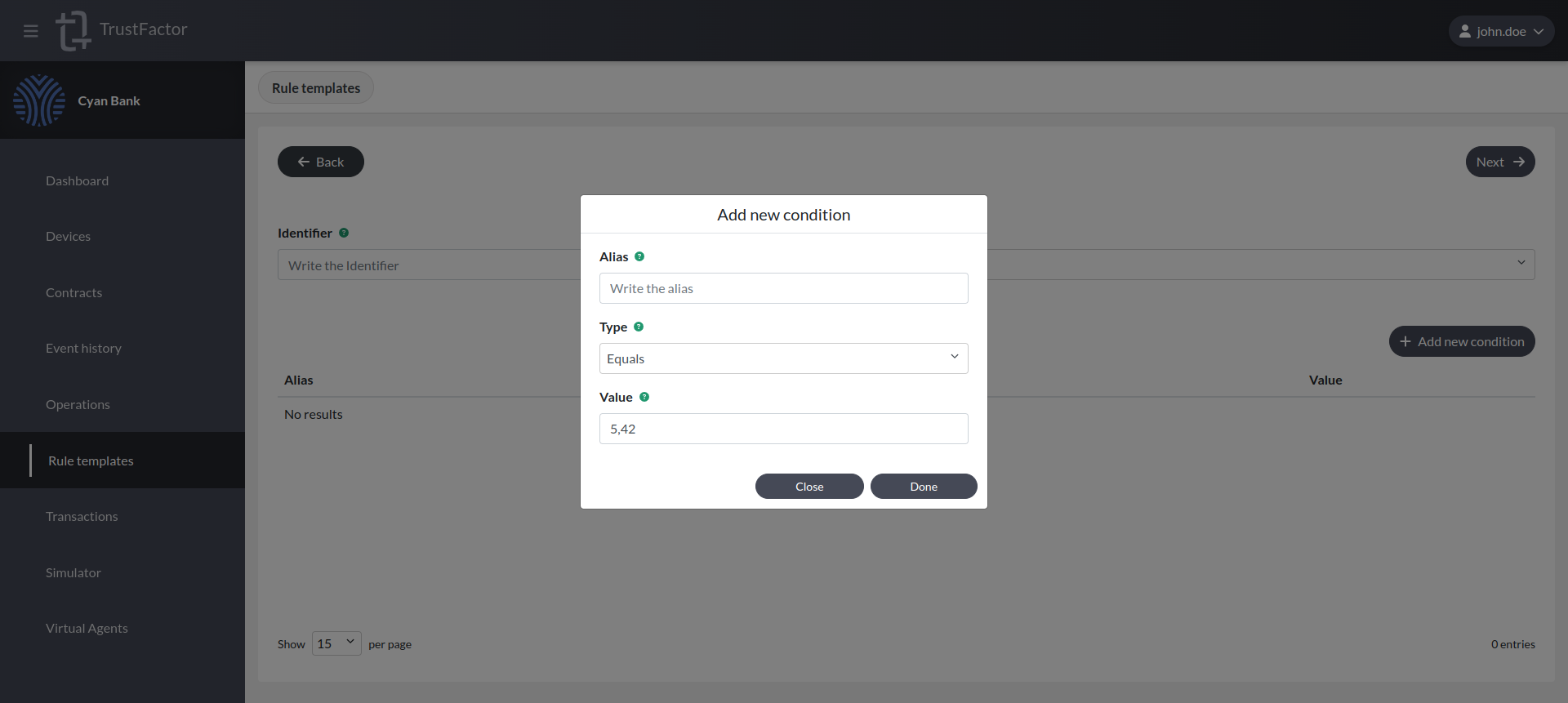Viewport: 1568px width, 703px height.
Task: Click the No results text
Action: 314,414
